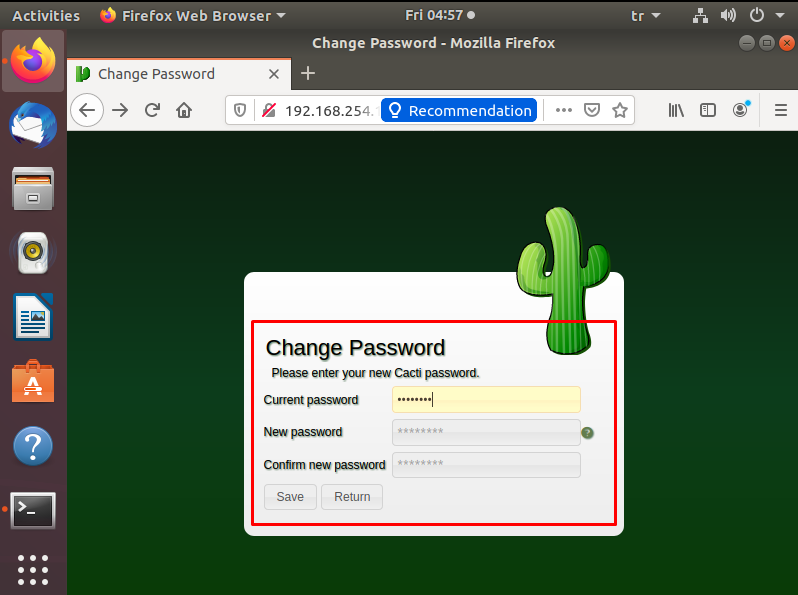Click the New password field
This screenshot has width=798, height=595.
(486, 432)
